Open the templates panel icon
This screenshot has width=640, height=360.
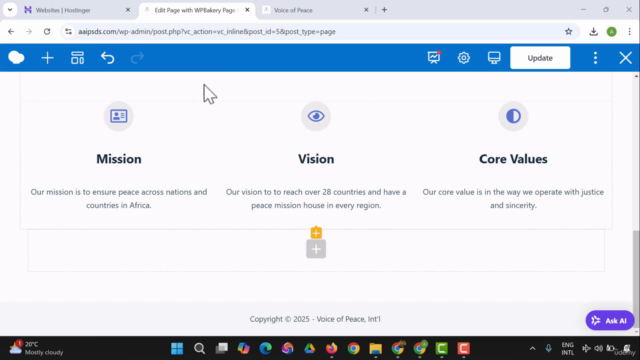(78, 58)
